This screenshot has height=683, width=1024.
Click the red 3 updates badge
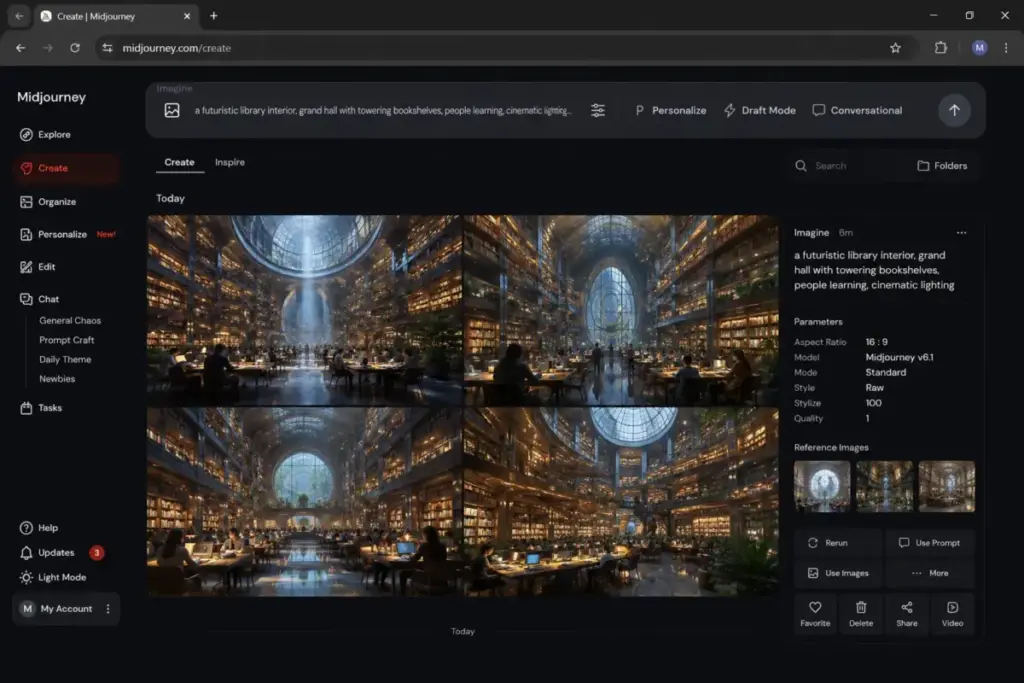click(97, 552)
